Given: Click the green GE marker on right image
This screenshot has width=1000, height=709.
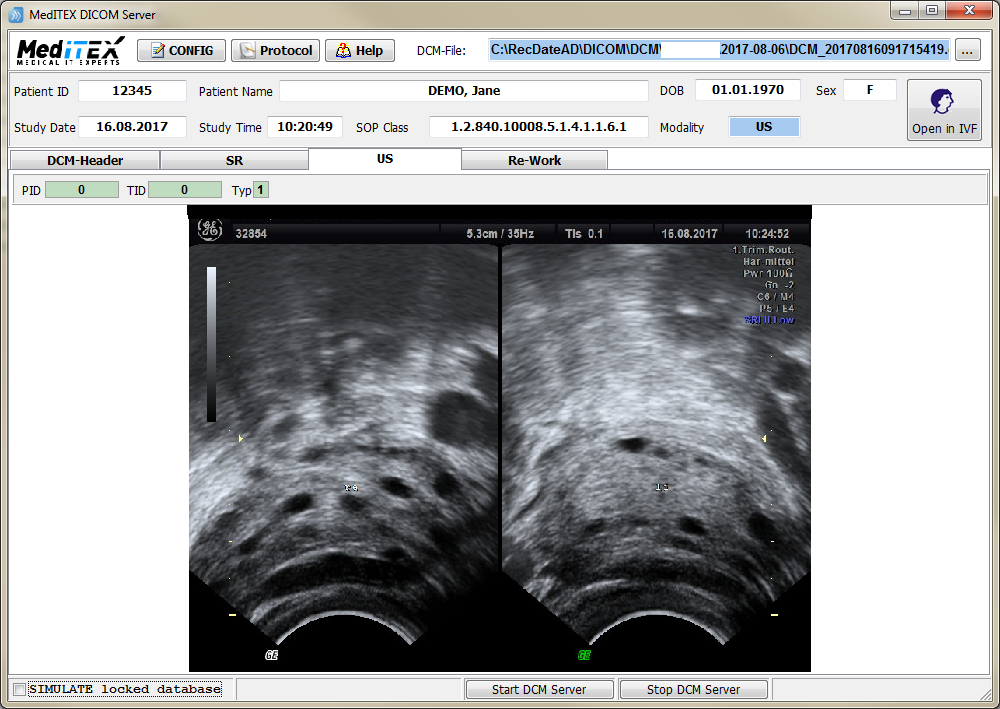Looking at the screenshot, I should pos(584,655).
